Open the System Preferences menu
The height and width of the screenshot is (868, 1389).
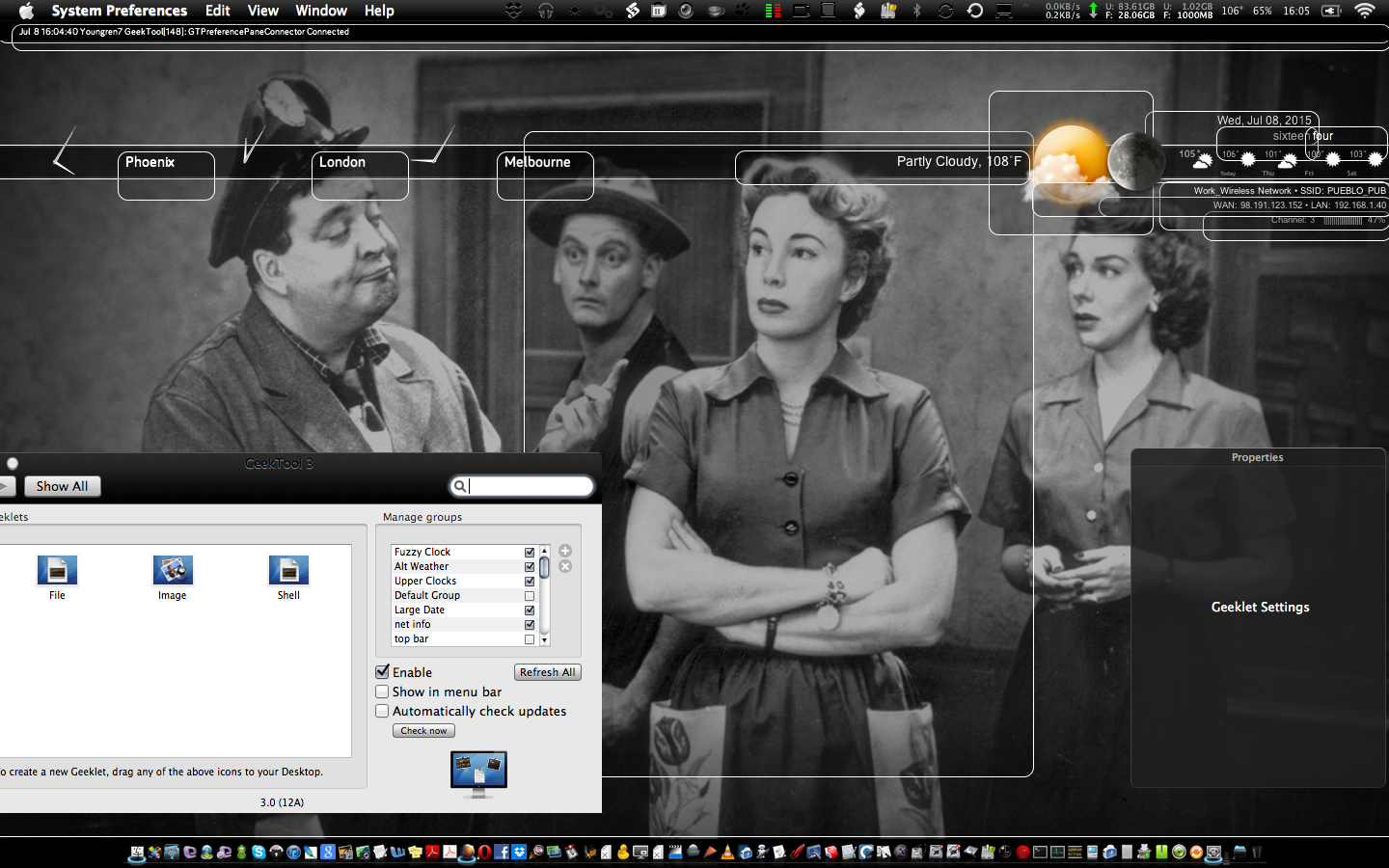pyautogui.click(x=120, y=11)
